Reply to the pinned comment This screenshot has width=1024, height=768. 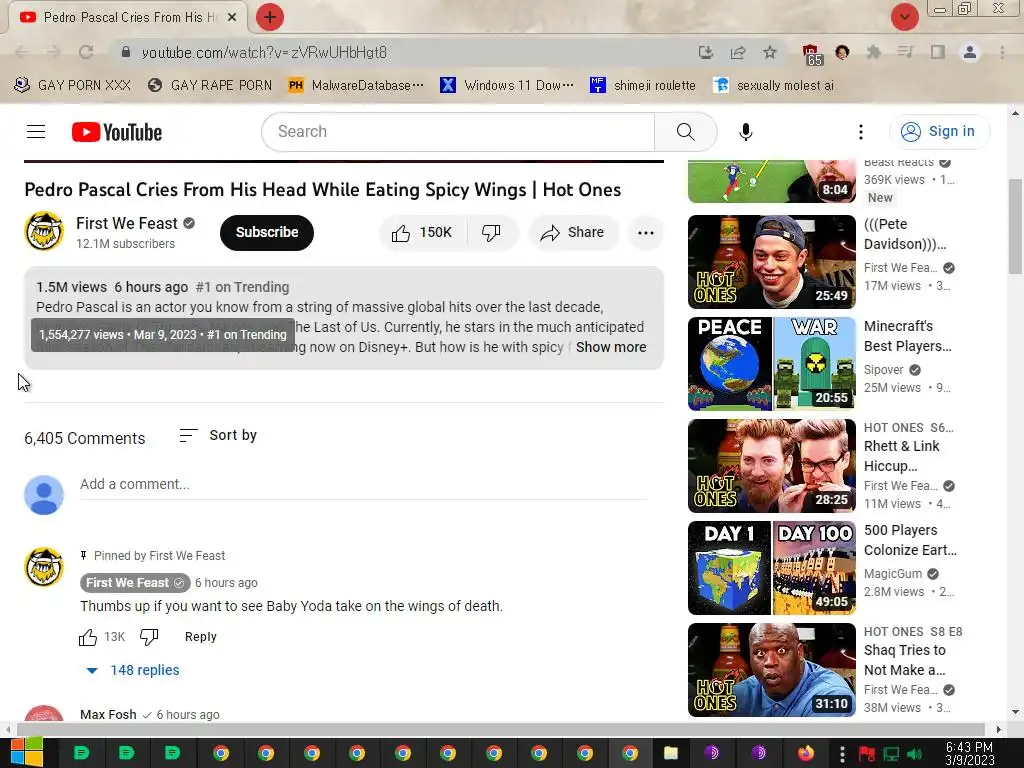tap(200, 637)
